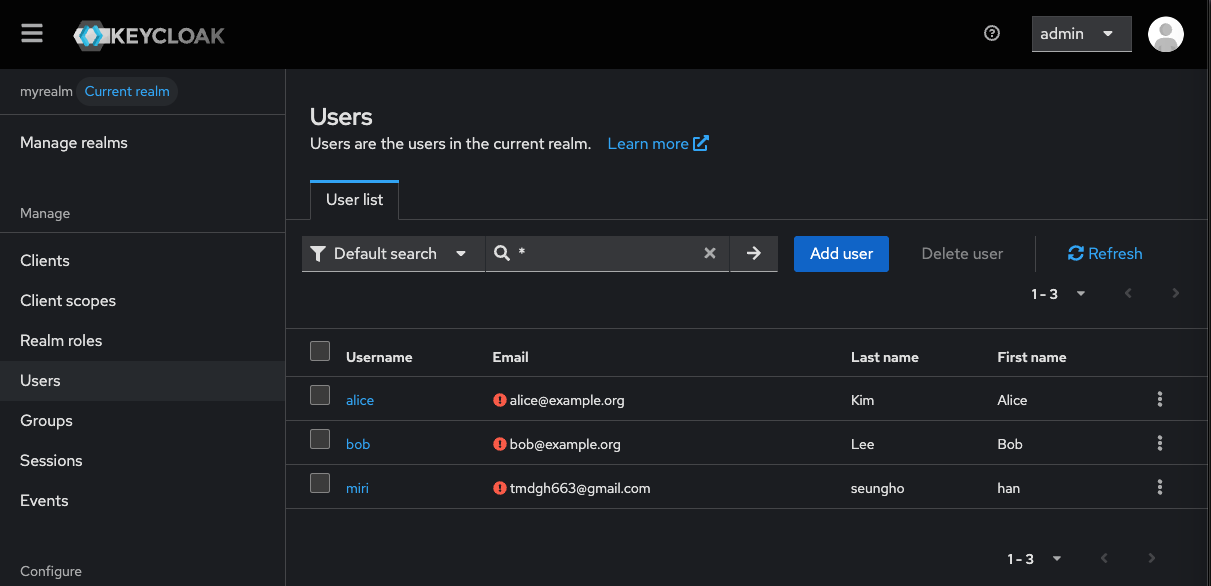Click the Current realm badge
1211x586 pixels.
[x=127, y=92]
